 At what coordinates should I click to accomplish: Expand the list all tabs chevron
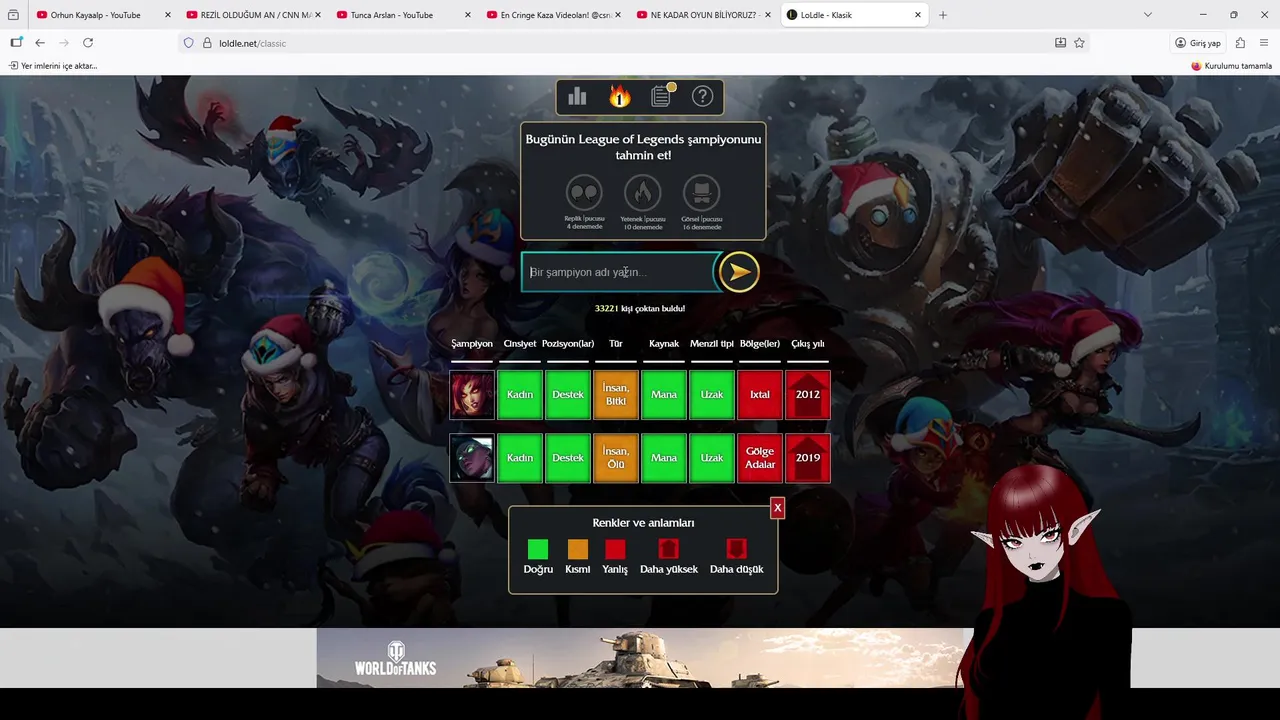1147,15
